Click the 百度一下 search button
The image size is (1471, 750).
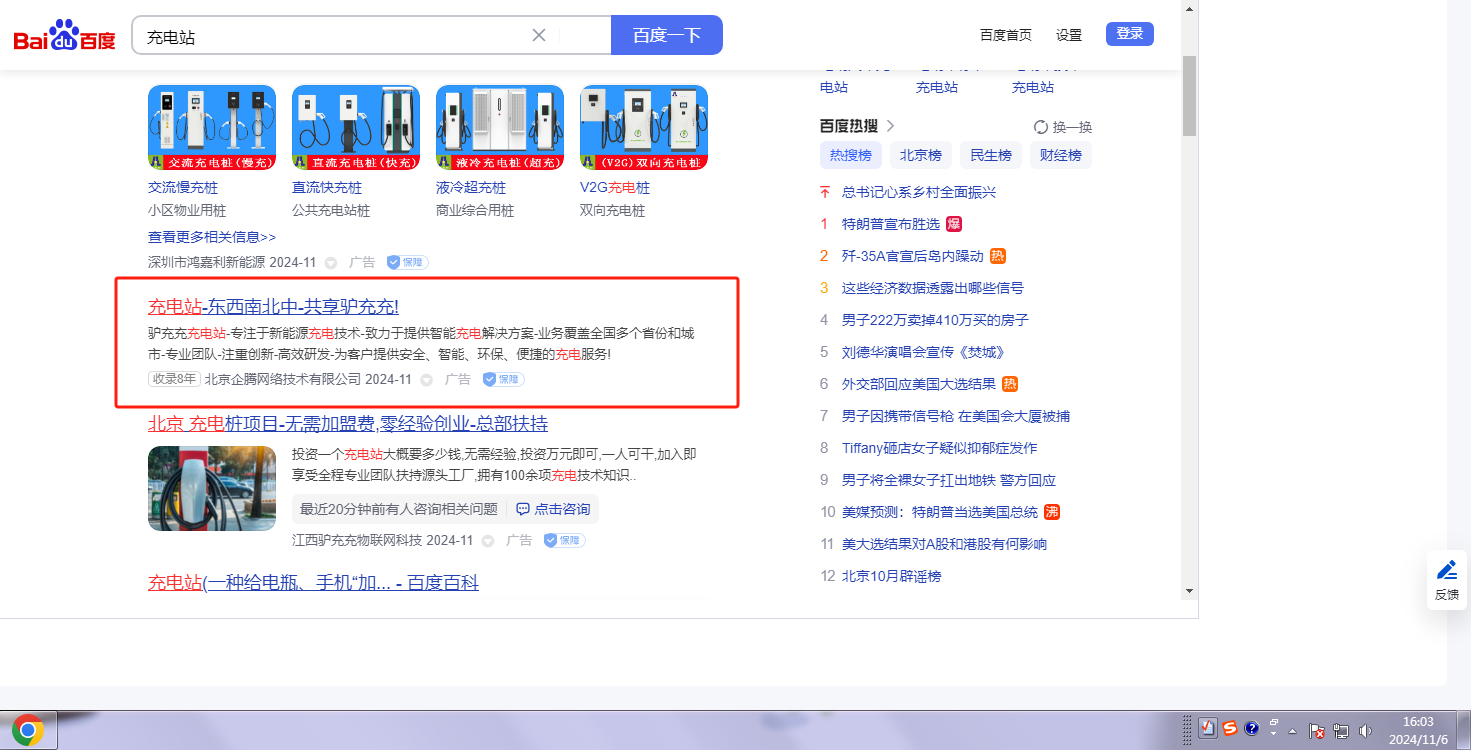[667, 35]
